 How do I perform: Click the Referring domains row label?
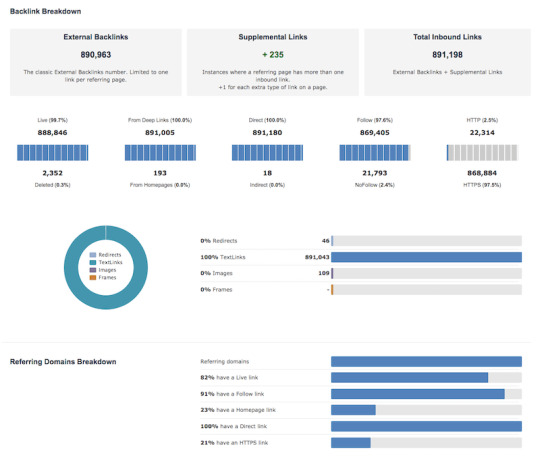coord(225,361)
